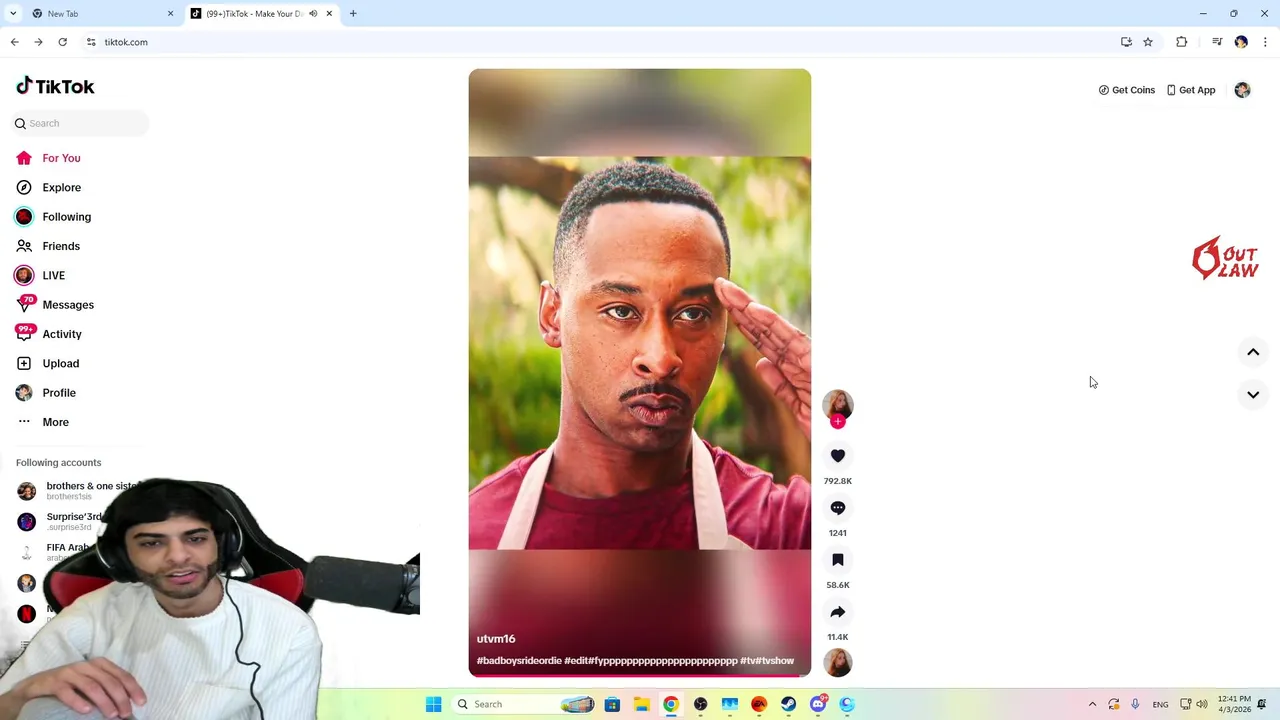Open the media controls button

[1217, 42]
